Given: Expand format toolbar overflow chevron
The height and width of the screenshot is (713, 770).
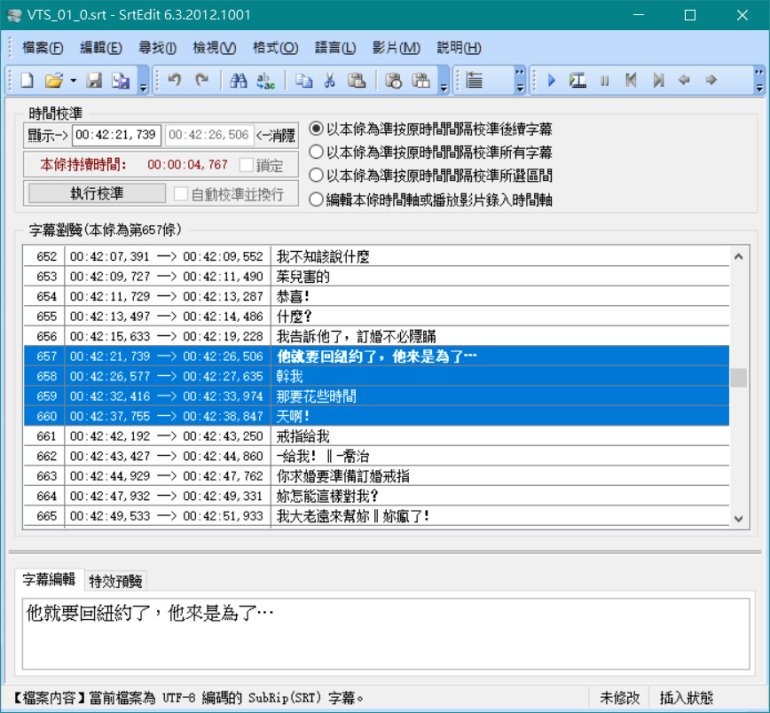Looking at the screenshot, I should (x=520, y=80).
